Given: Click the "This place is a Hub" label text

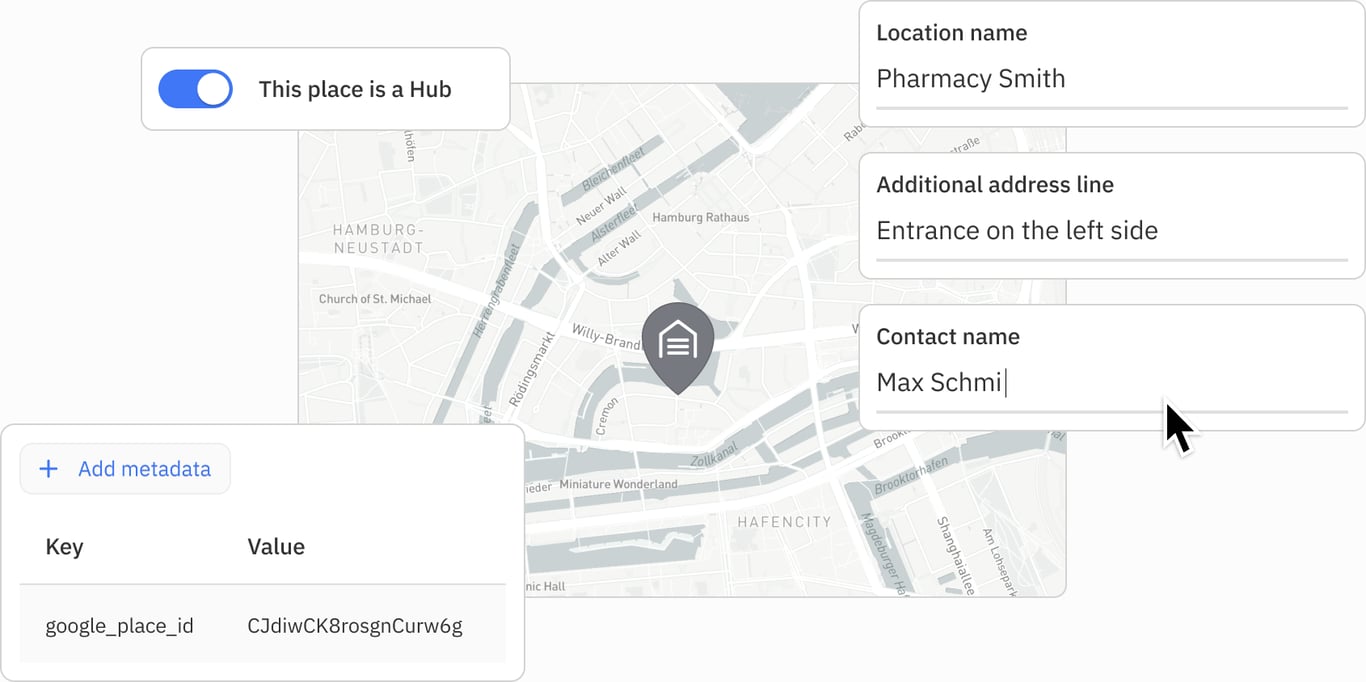Looking at the screenshot, I should 355,89.
